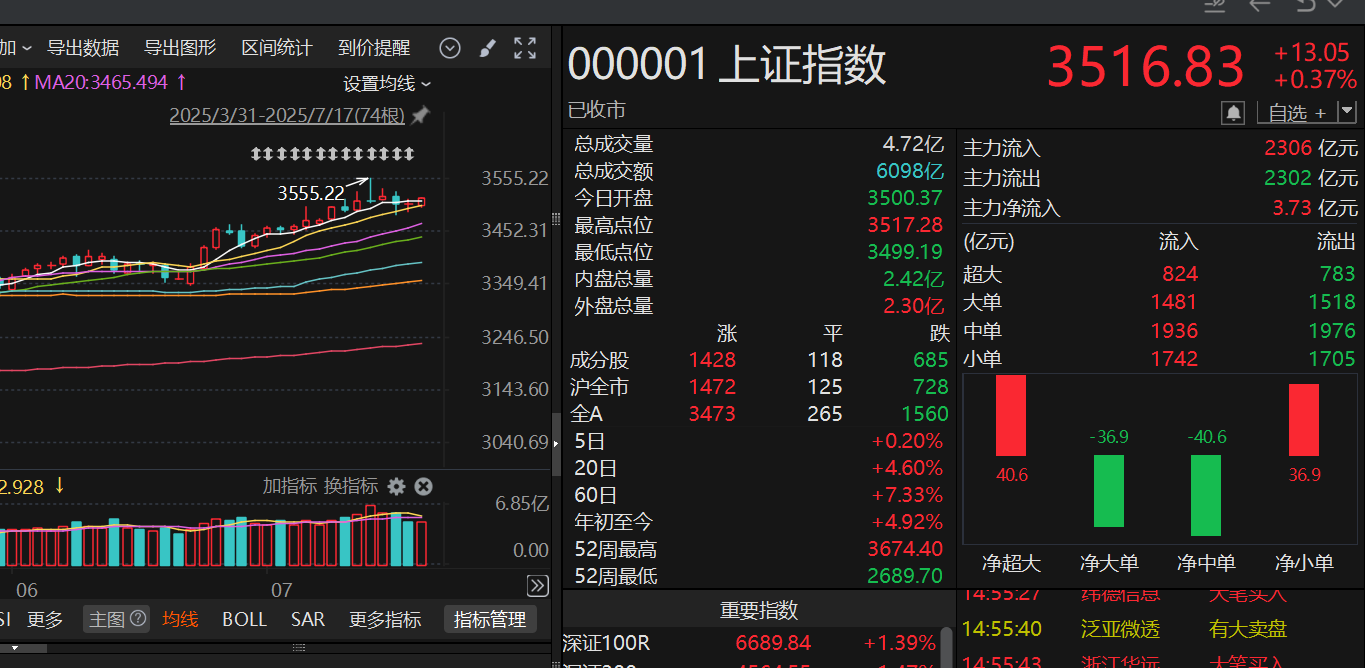Expand the 更多指标 list
Viewport: 1365px width, 668px height.
(385, 619)
